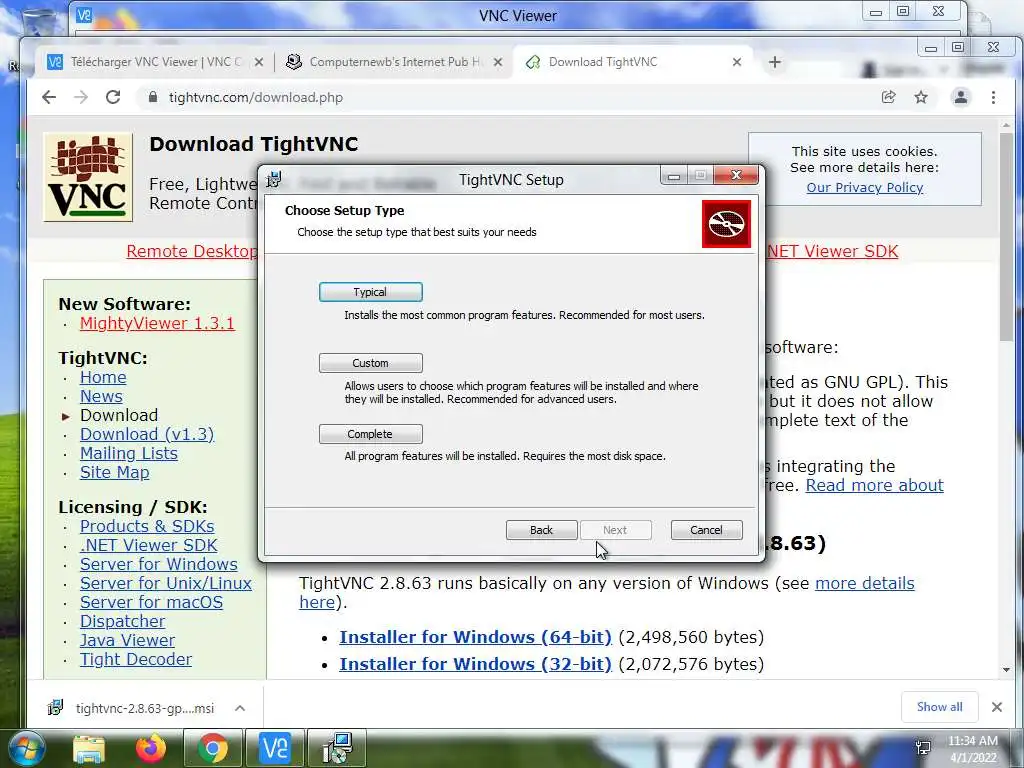Choose the Typical setup type button
This screenshot has height=768, width=1024.
pos(370,292)
